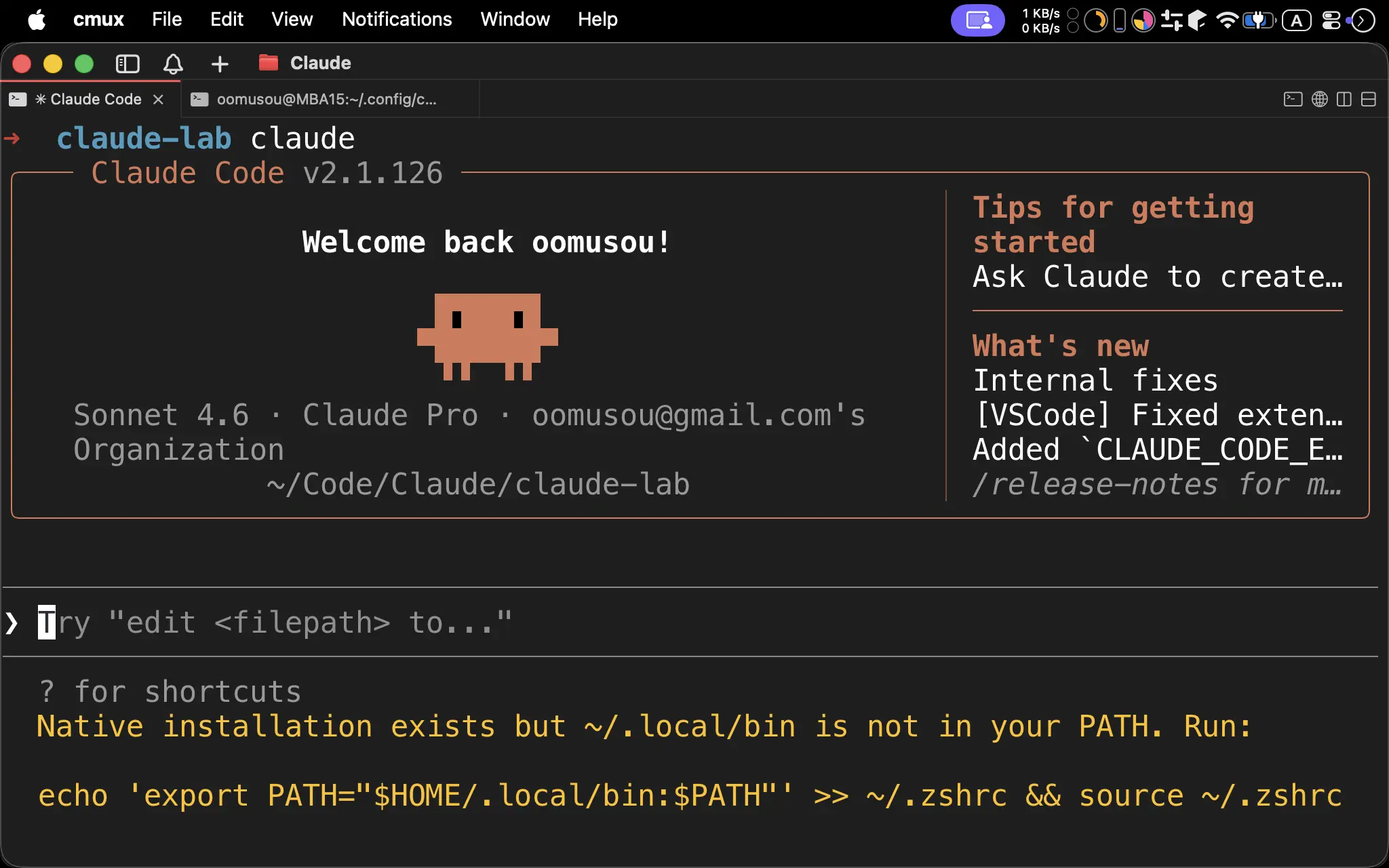The width and height of the screenshot is (1389, 868).
Task: Click the '[VSCode] Fixed exten…' changelog line
Action: coord(1158,415)
